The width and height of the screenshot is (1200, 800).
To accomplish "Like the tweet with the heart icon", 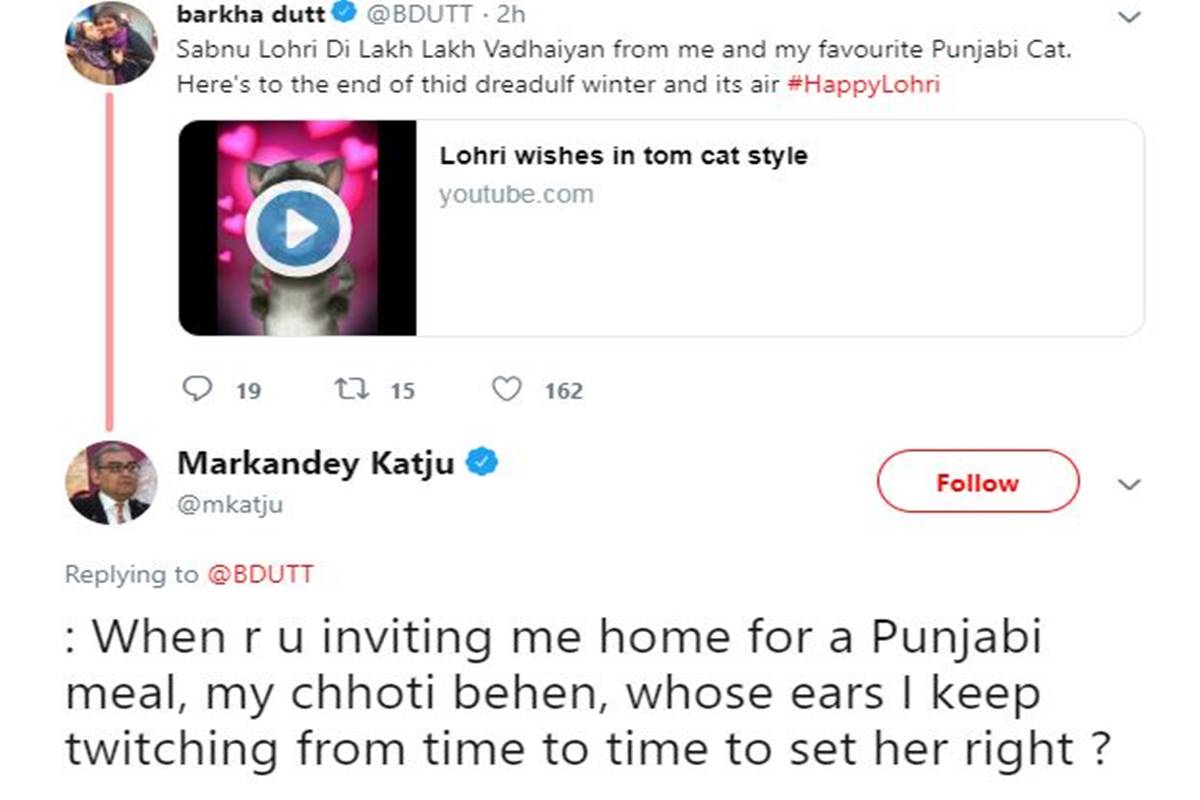I will click(508, 388).
